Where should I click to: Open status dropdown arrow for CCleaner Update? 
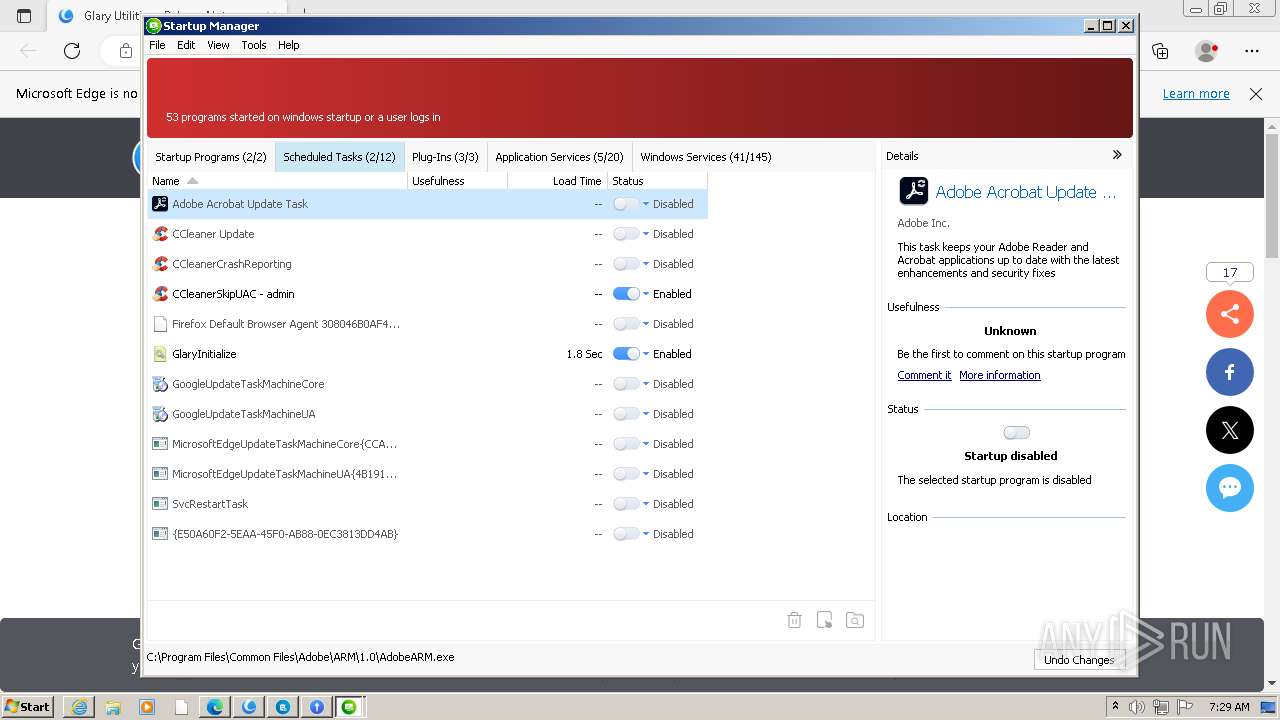(646, 234)
